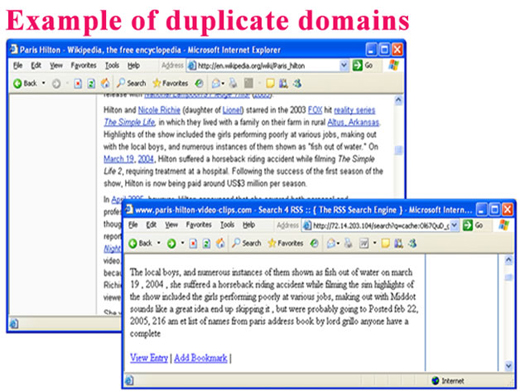Open Search in the RSS window toolbar
520x392 pixels.
(x=247, y=243)
